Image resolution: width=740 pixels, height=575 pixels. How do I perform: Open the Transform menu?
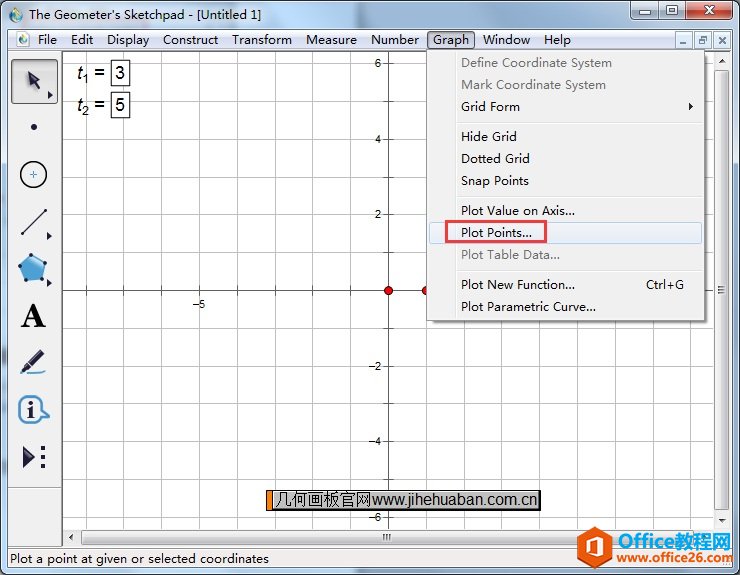(x=262, y=40)
